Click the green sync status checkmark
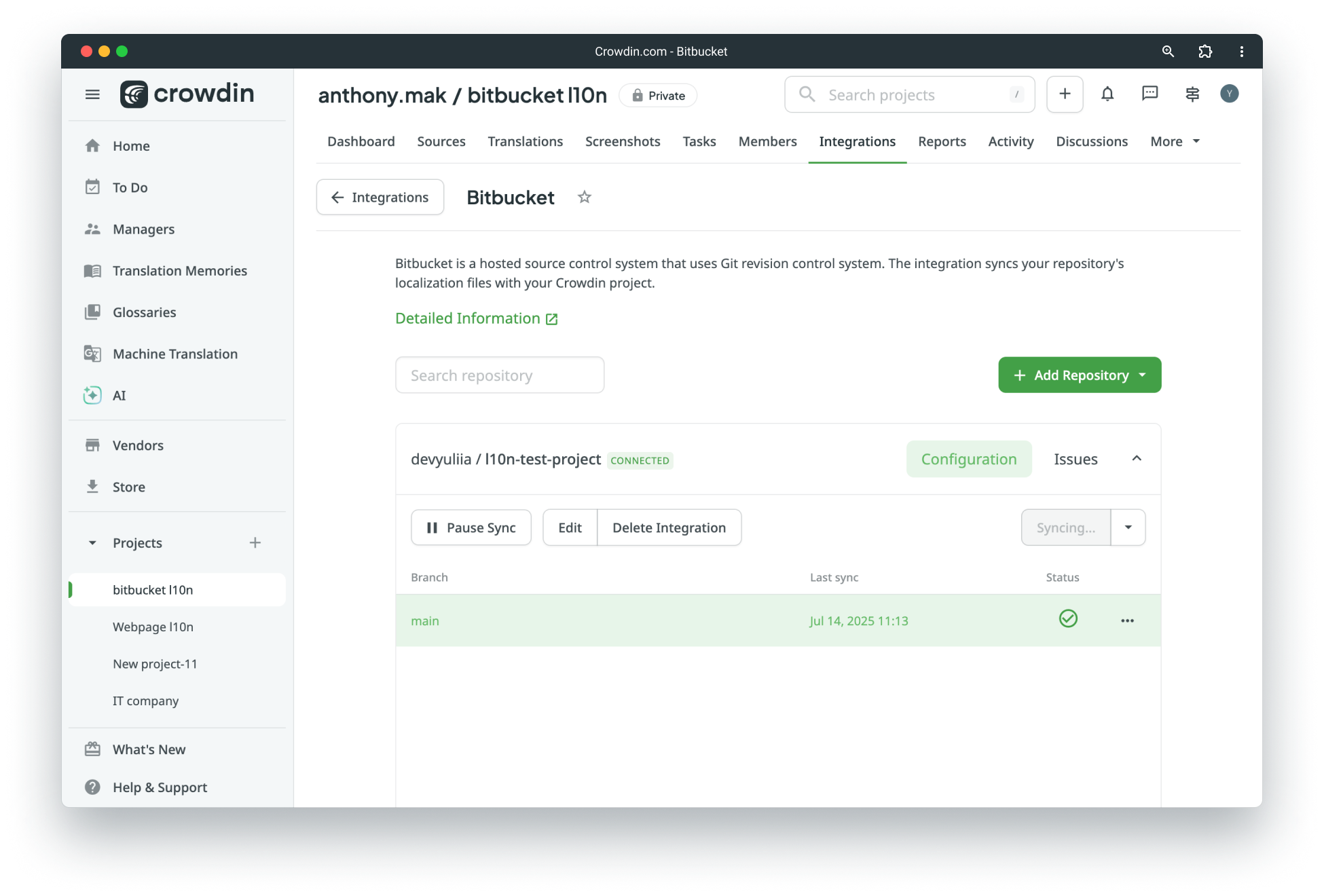1324x896 pixels. pyautogui.click(x=1068, y=618)
